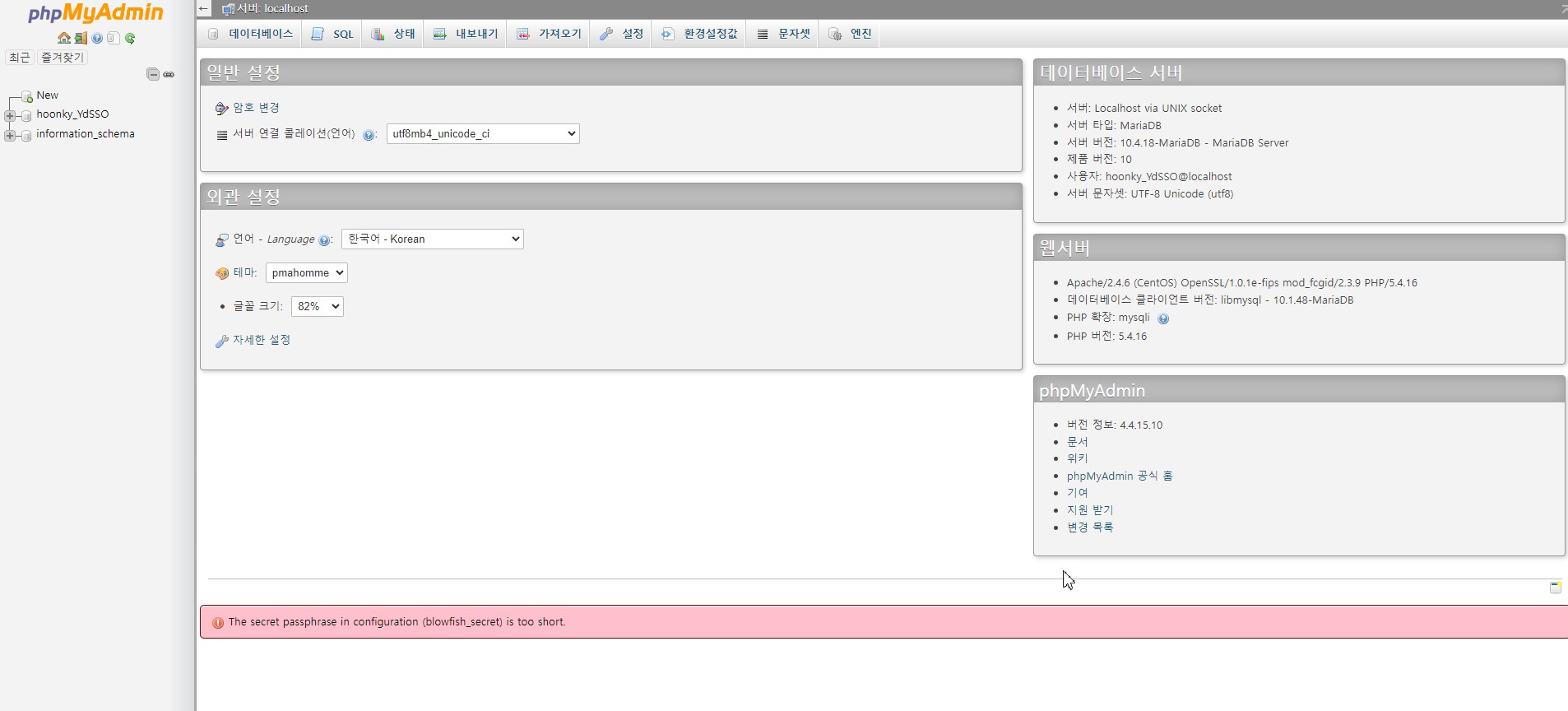Select New database entry in tree
This screenshot has width=1568, height=711.
47,95
